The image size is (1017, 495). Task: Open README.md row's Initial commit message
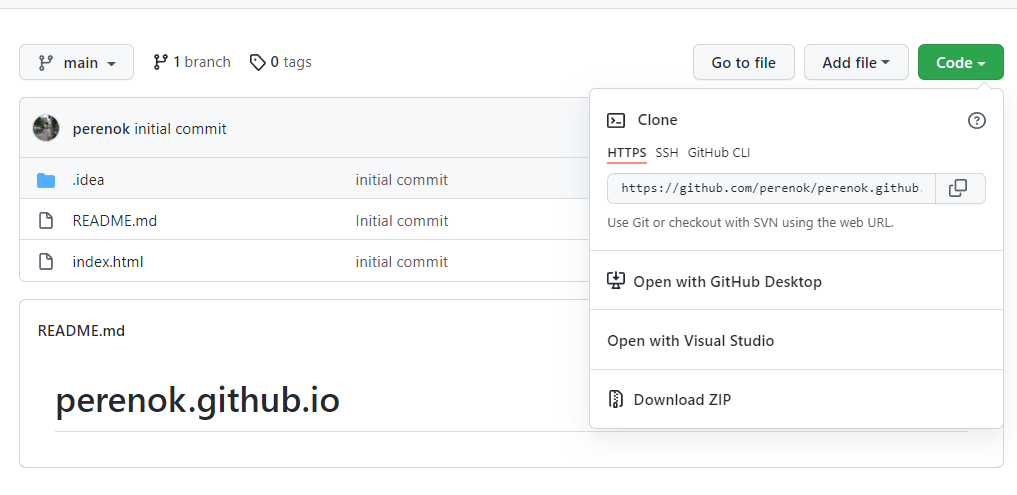coord(401,221)
